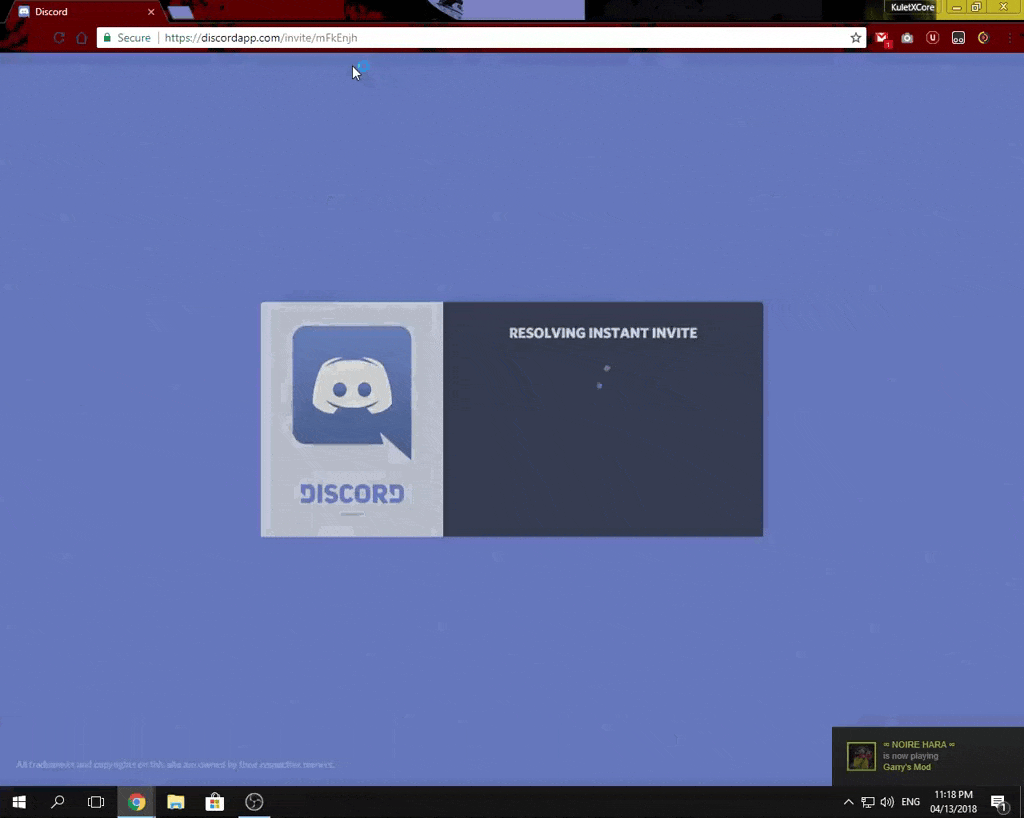
Task: Open Chrome's three-dot menu
Action: coord(1009,38)
